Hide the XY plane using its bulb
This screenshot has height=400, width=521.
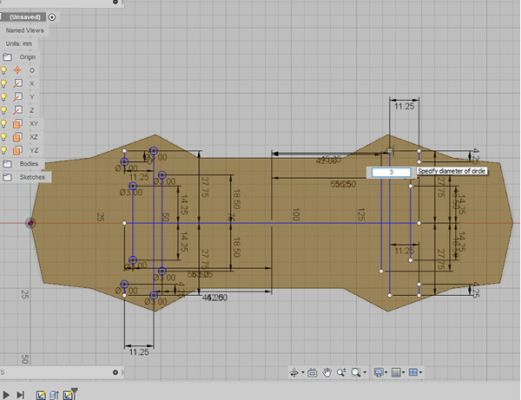4,124
